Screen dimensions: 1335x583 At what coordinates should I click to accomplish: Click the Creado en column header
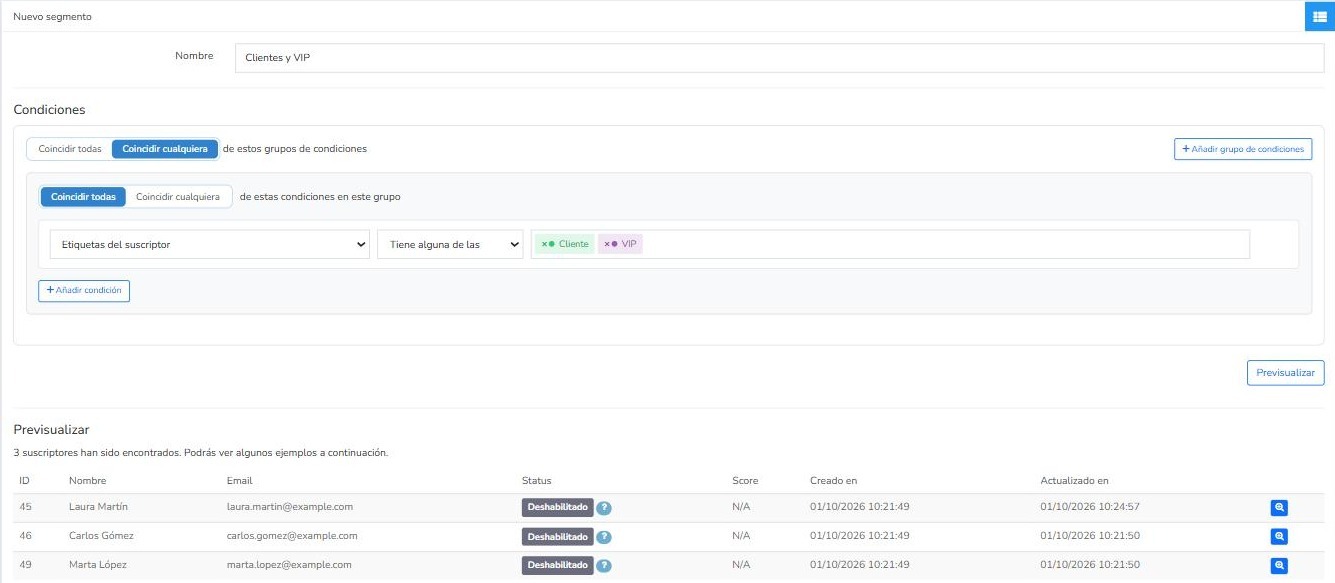(833, 481)
